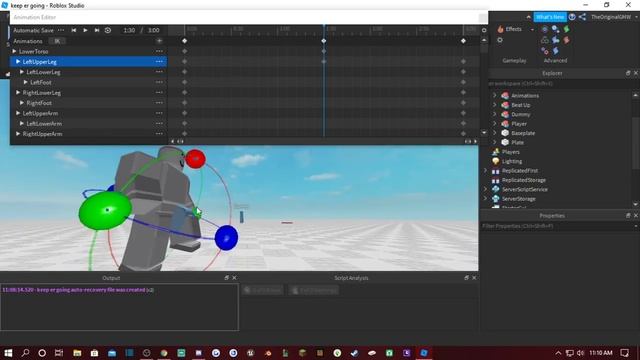640x360 pixels.
Task: Click the Properties filter field
Action: (560, 226)
